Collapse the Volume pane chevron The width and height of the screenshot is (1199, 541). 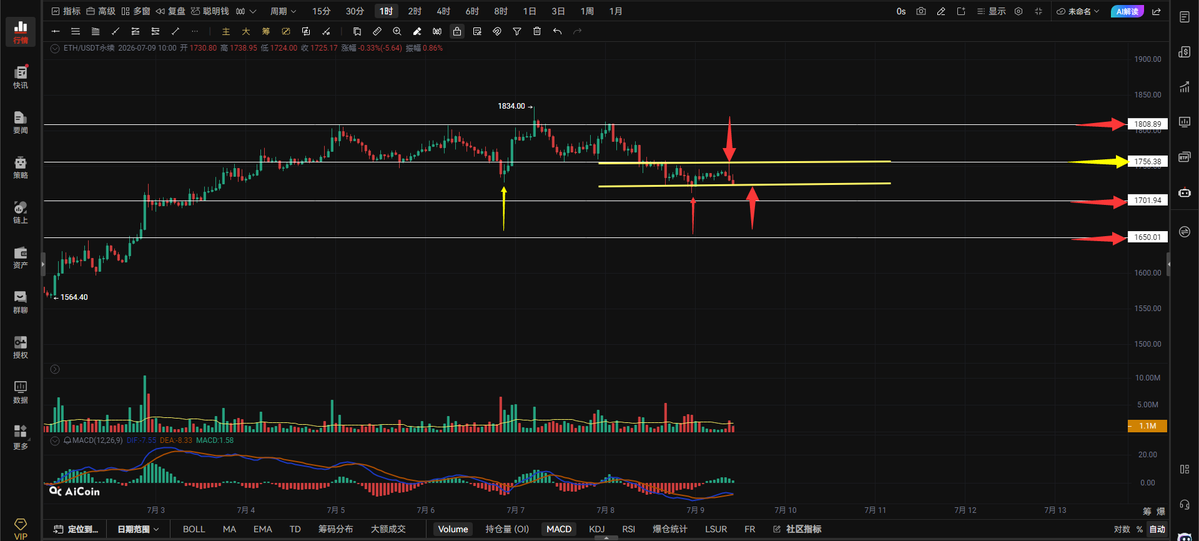(x=55, y=369)
